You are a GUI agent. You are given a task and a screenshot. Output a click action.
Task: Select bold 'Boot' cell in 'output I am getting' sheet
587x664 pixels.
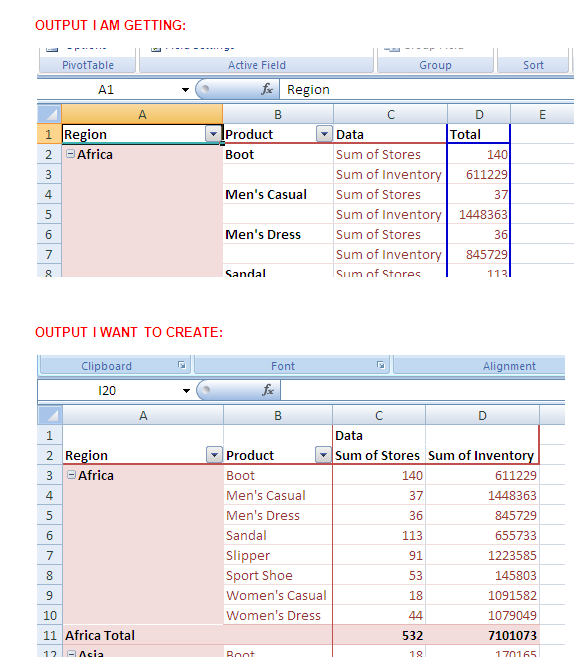278,155
